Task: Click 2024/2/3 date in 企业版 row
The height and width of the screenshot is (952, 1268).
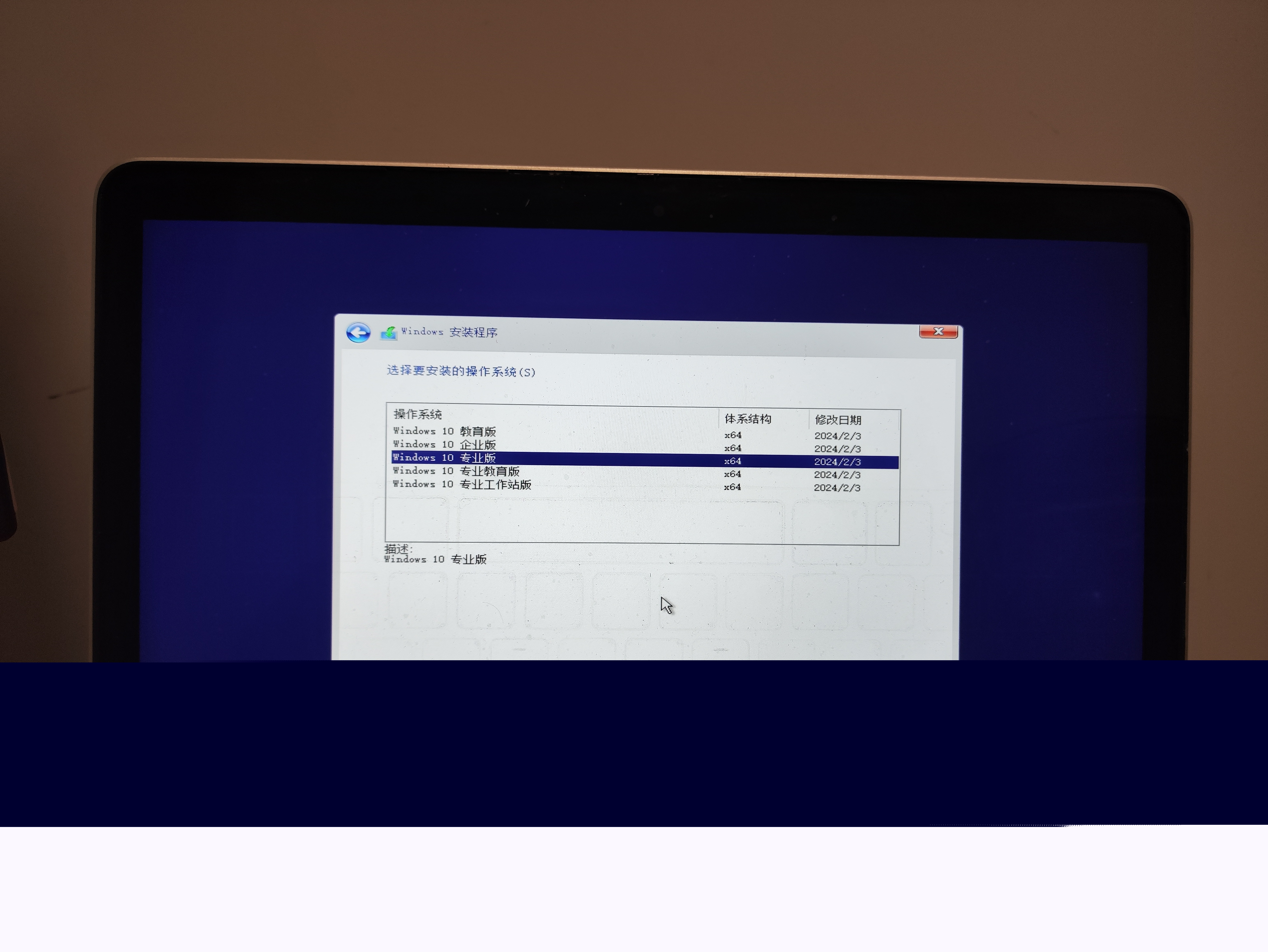Action: pos(837,449)
